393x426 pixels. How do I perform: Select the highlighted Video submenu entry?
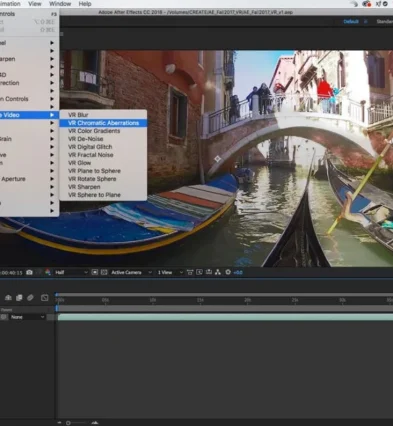[x=29, y=115]
